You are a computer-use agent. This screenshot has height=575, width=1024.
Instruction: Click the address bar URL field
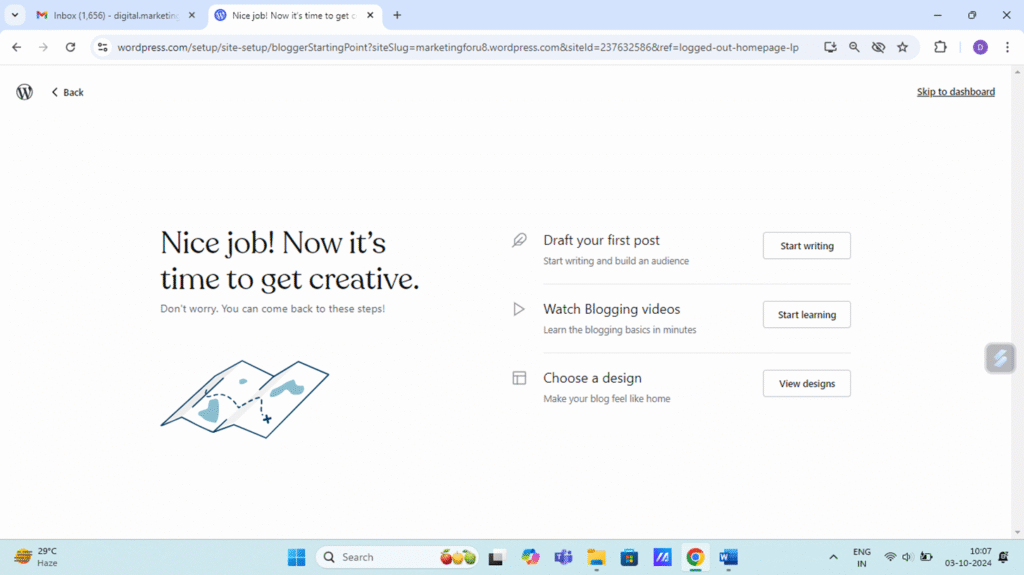click(x=460, y=47)
